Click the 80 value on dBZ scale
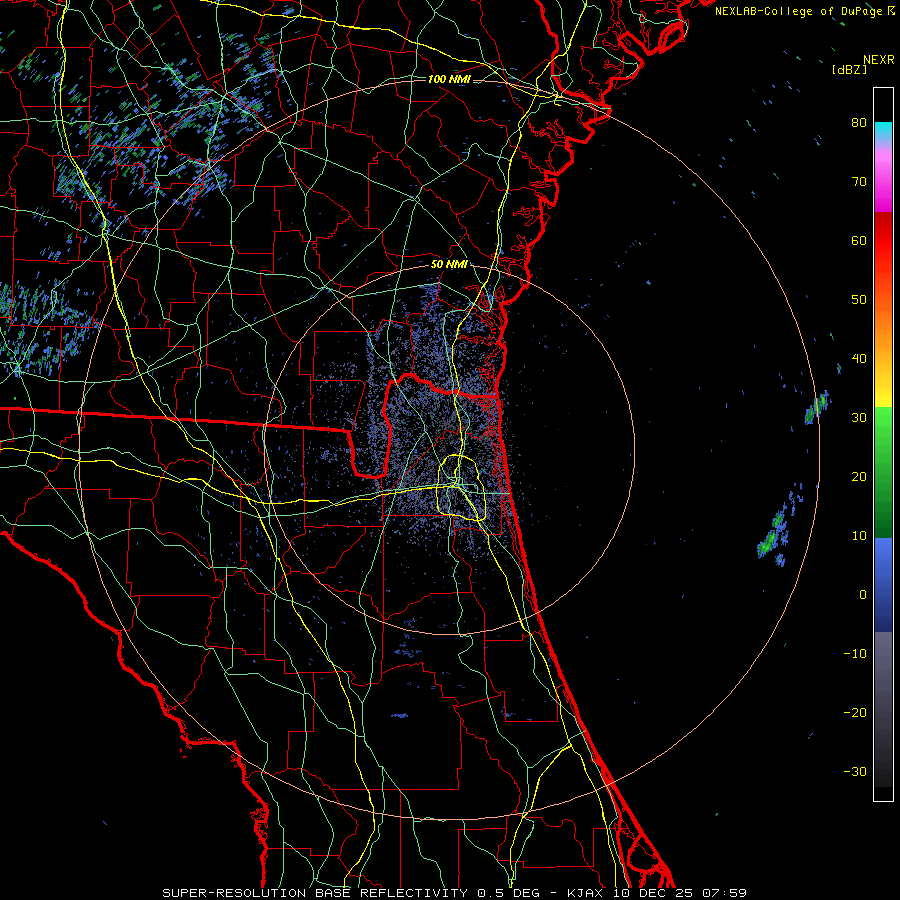Screen dimensions: 900x900 tap(859, 122)
